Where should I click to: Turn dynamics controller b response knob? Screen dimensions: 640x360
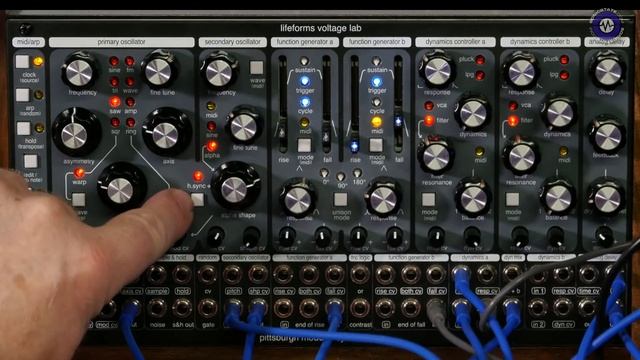tap(522, 71)
